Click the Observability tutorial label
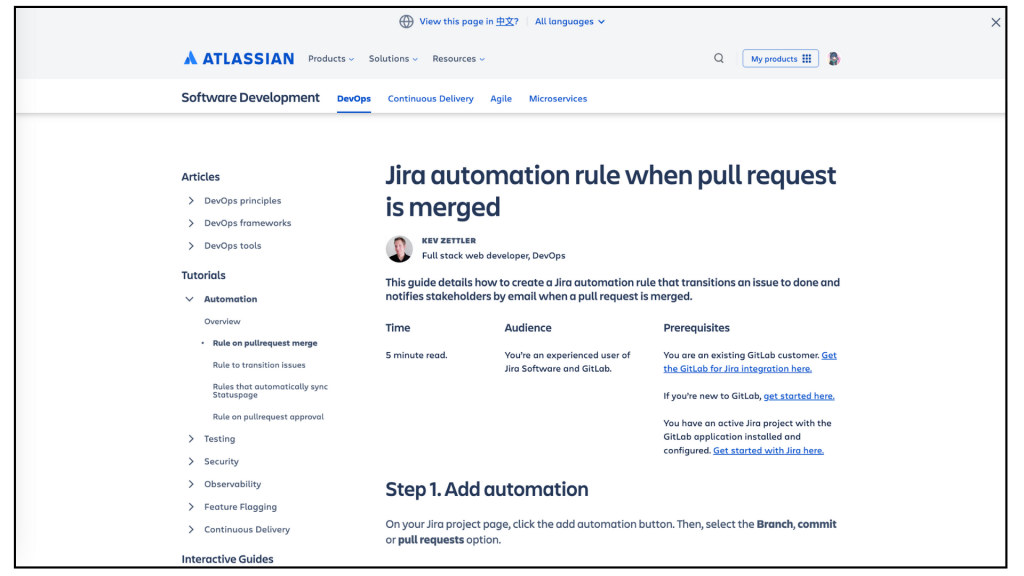 232,485
